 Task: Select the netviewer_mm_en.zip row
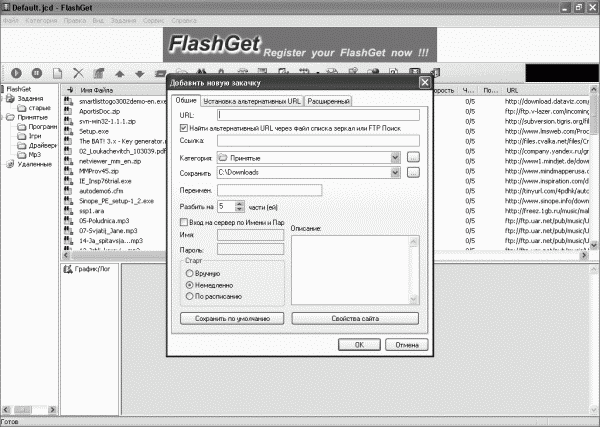pos(110,161)
